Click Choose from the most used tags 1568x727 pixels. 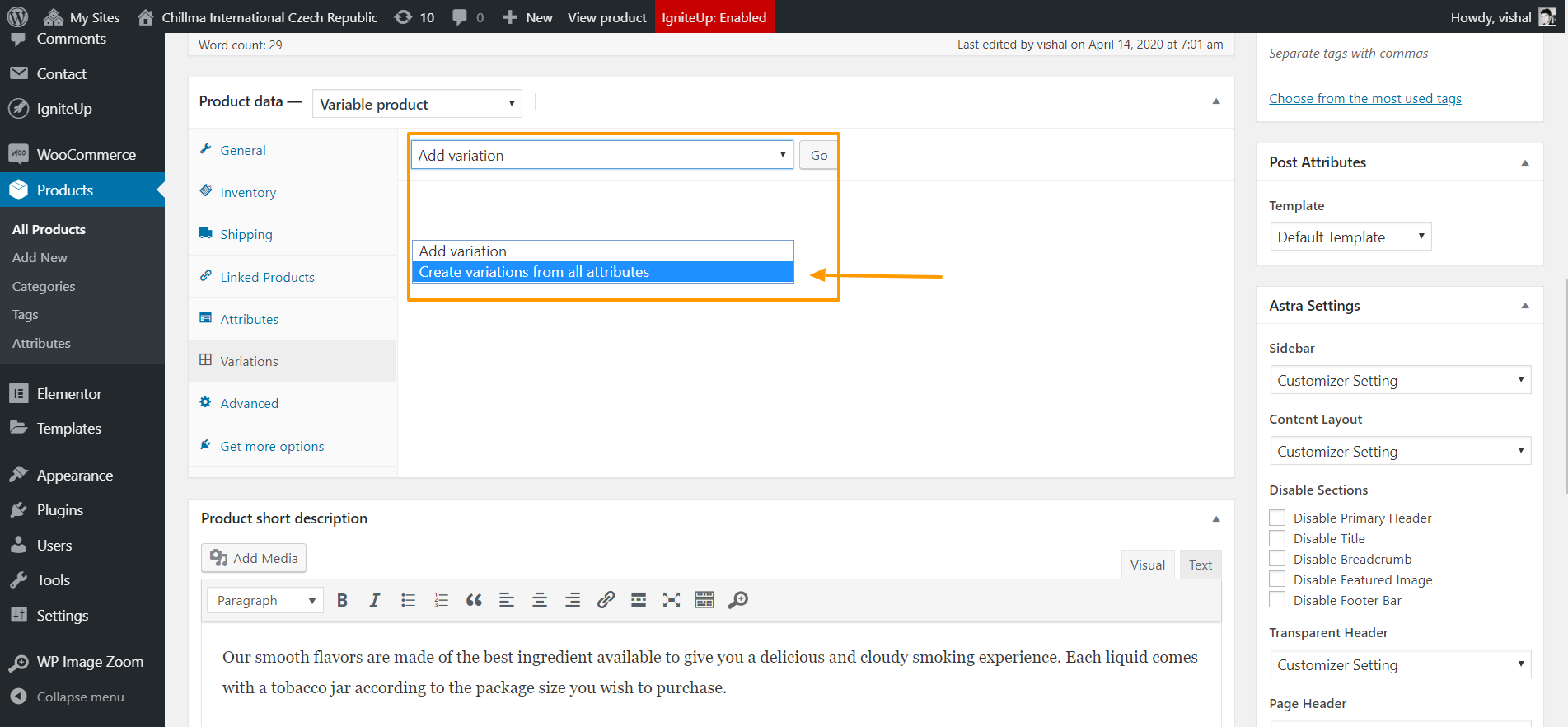(x=1364, y=99)
